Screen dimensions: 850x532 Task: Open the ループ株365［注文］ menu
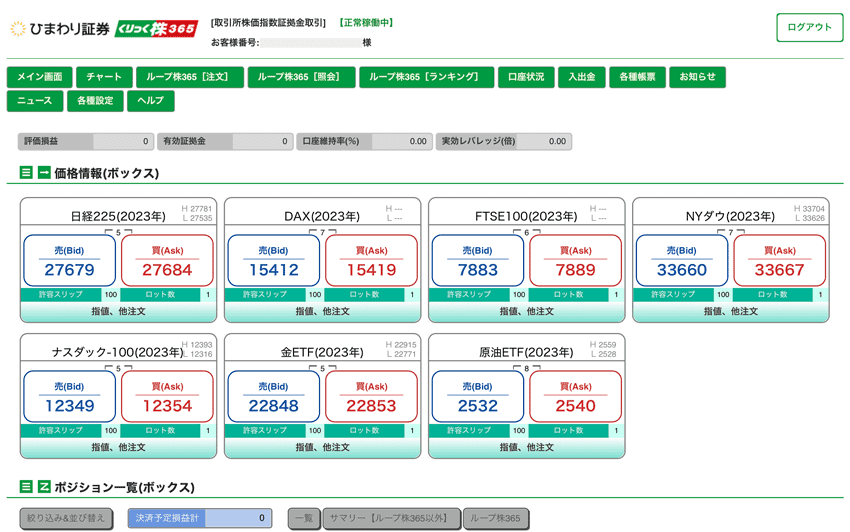190,77
